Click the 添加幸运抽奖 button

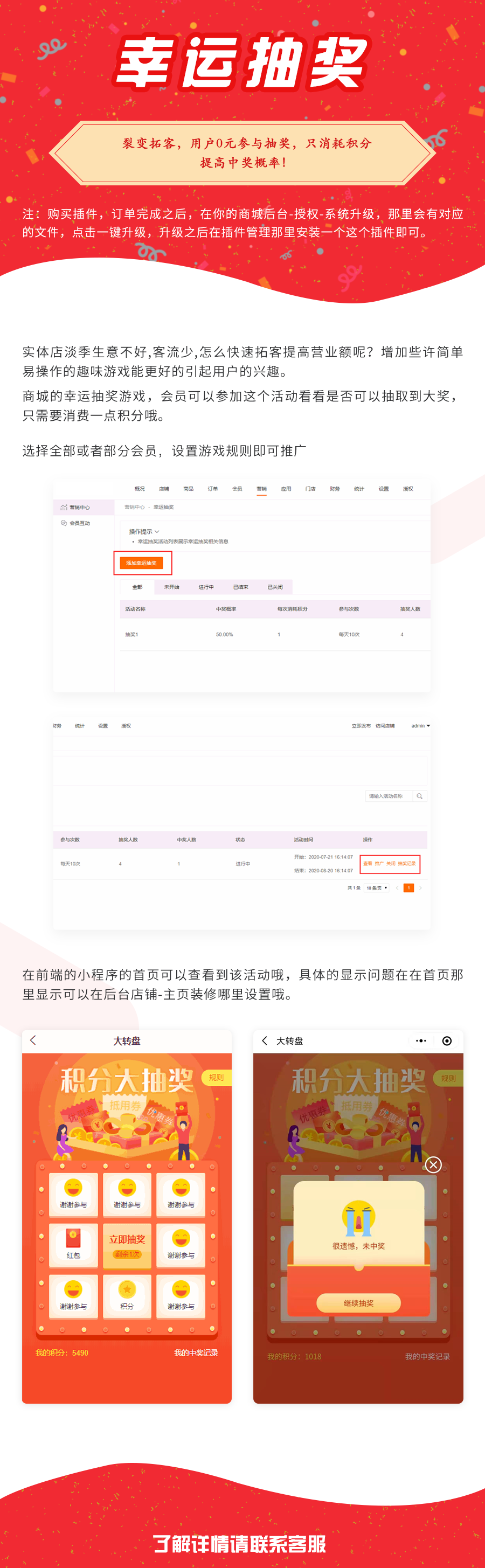click(x=141, y=563)
